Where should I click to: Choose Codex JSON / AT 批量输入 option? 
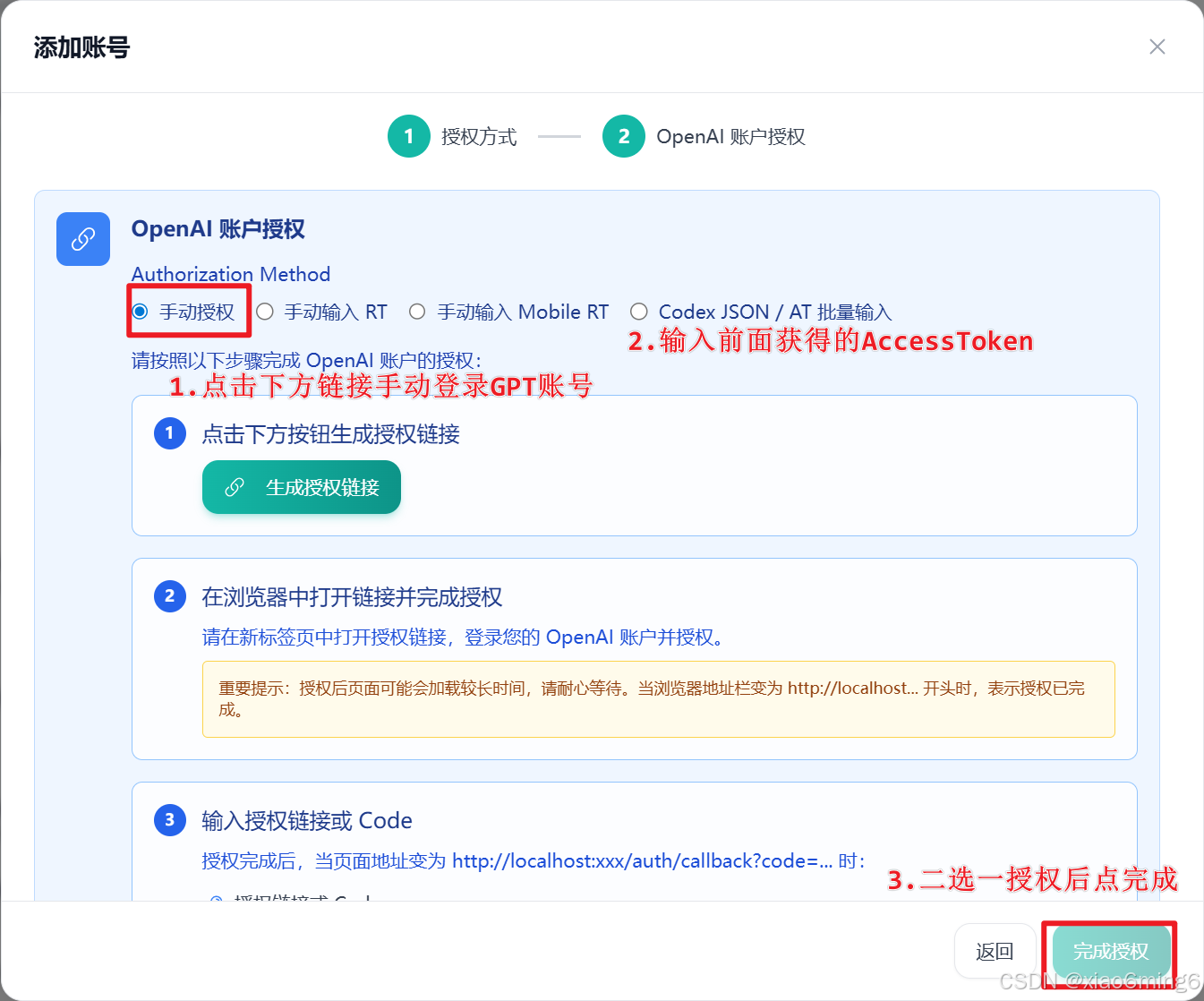(639, 312)
